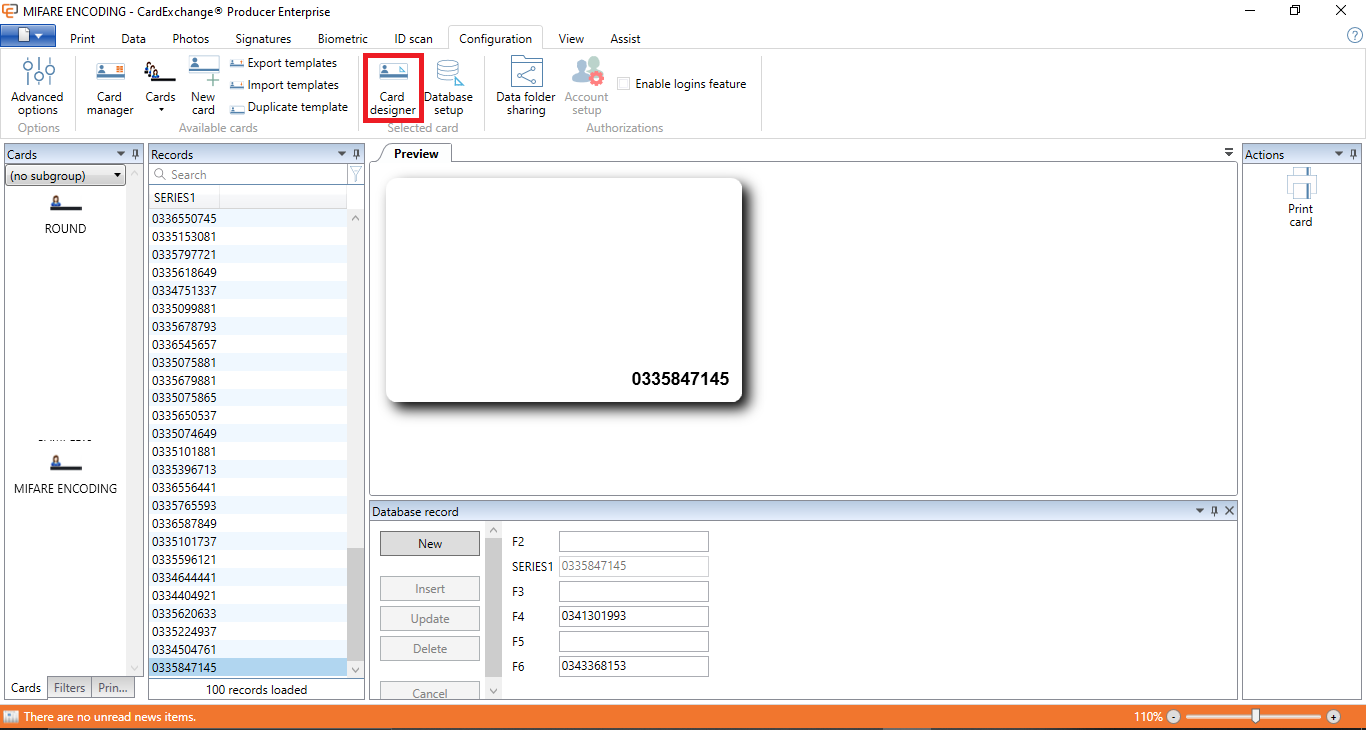Select the MIFARE ENCODING card template
The height and width of the screenshot is (730, 1366).
point(65,475)
